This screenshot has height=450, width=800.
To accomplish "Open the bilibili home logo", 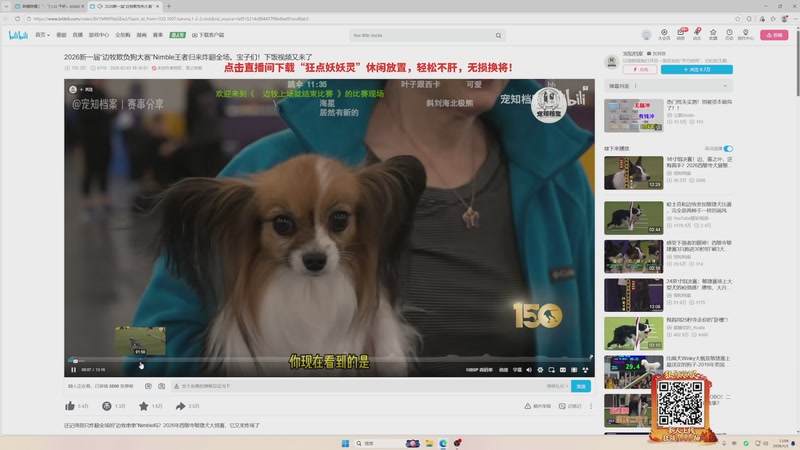I will pyautogui.click(x=18, y=35).
